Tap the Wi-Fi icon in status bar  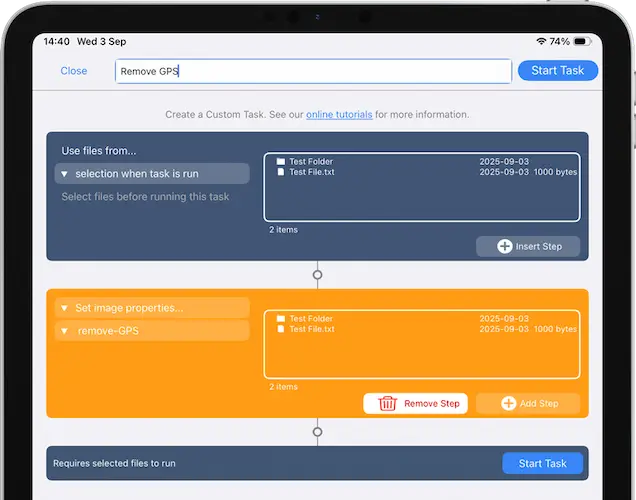pos(541,42)
